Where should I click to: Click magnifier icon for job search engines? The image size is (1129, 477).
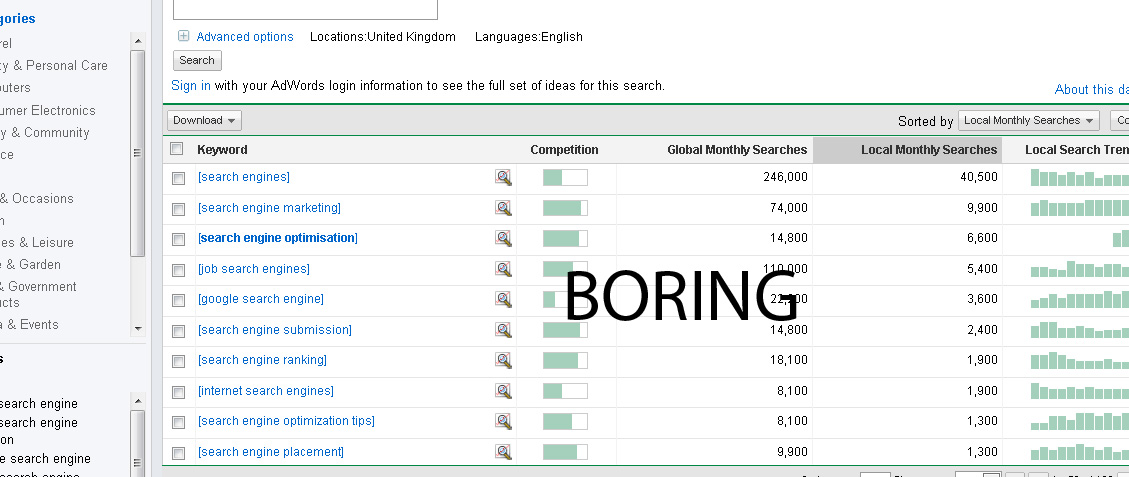503,269
